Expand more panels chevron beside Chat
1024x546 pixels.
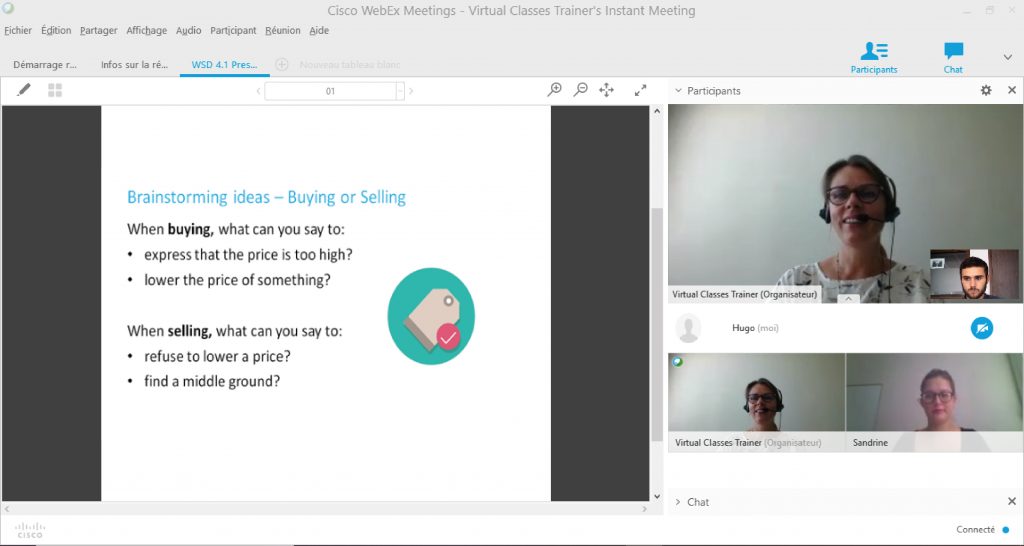click(1008, 57)
